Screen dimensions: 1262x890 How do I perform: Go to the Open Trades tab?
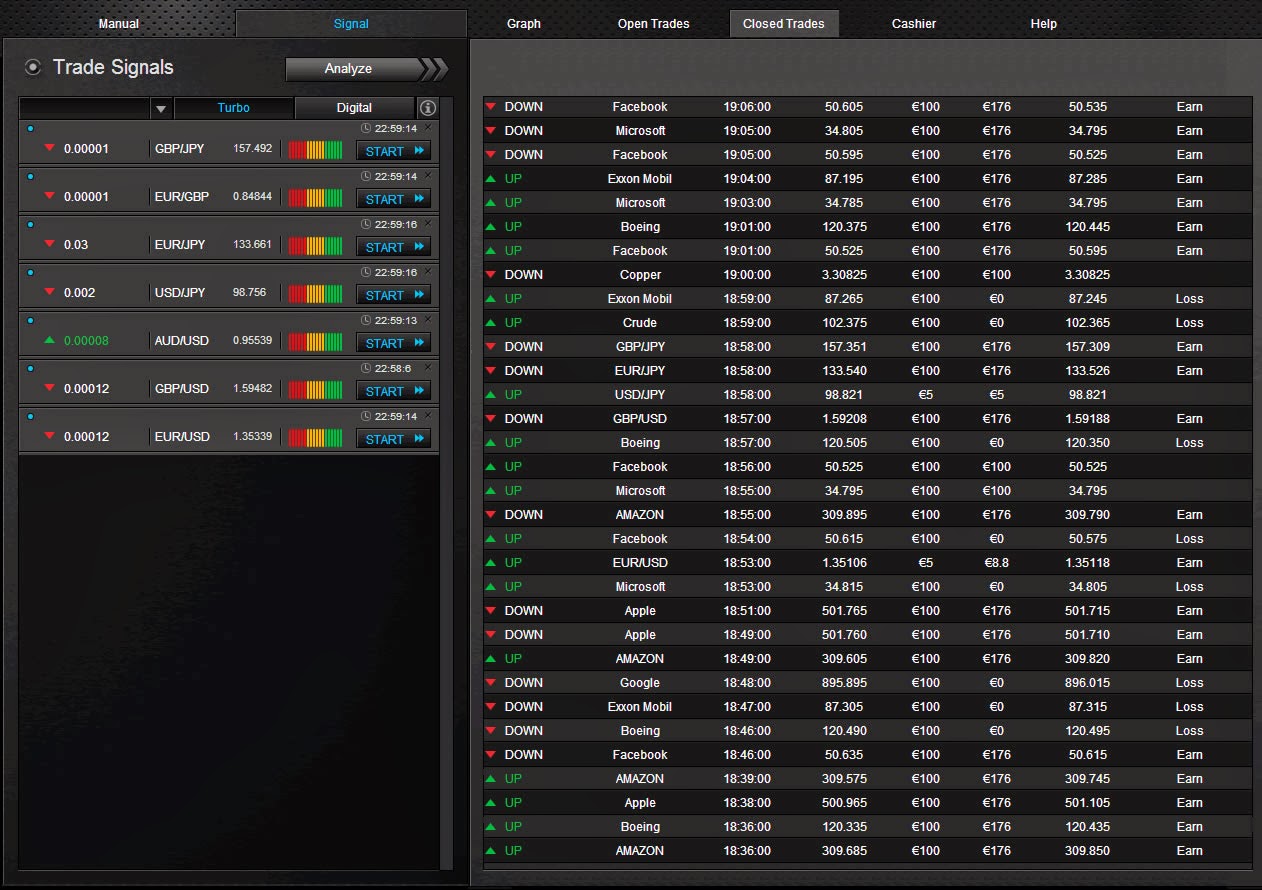tap(653, 23)
